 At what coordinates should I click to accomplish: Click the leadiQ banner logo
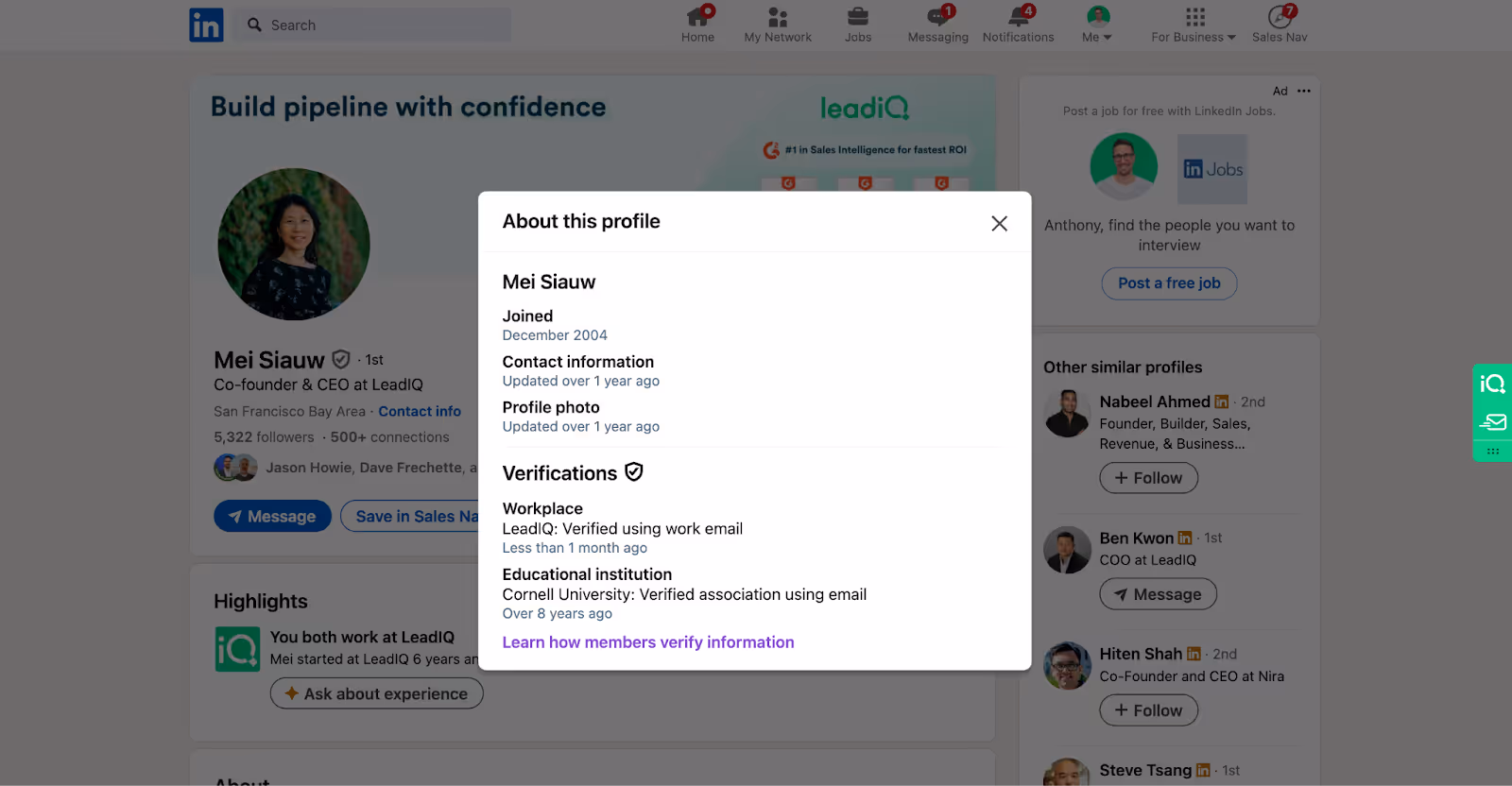(x=865, y=109)
